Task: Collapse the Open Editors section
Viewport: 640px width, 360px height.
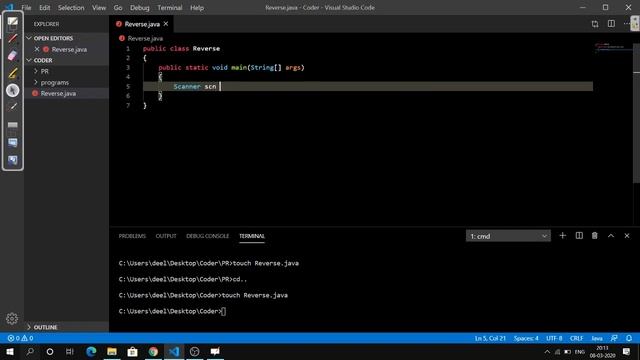Action: tap(53, 38)
